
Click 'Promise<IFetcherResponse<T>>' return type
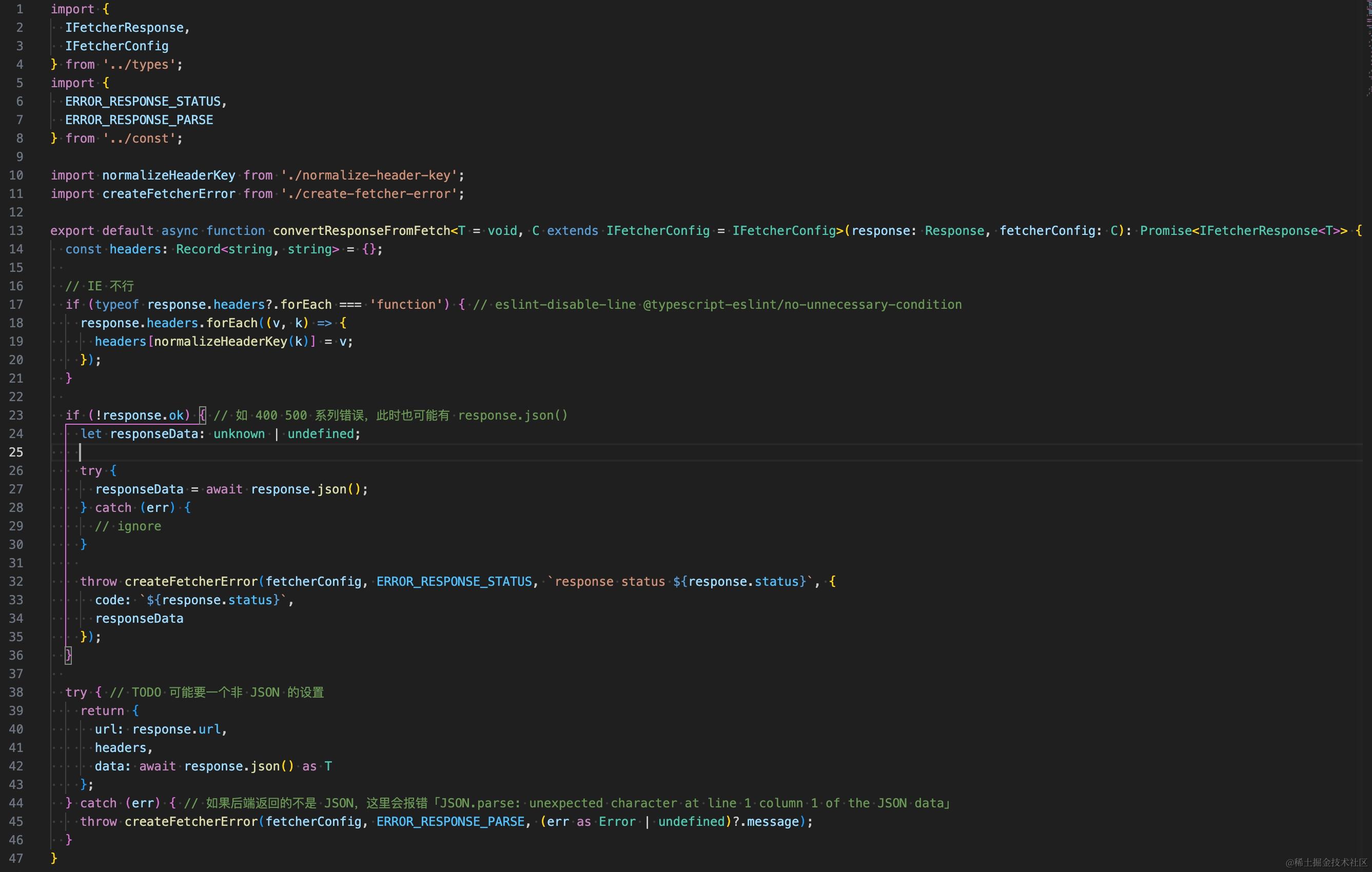1243,231
